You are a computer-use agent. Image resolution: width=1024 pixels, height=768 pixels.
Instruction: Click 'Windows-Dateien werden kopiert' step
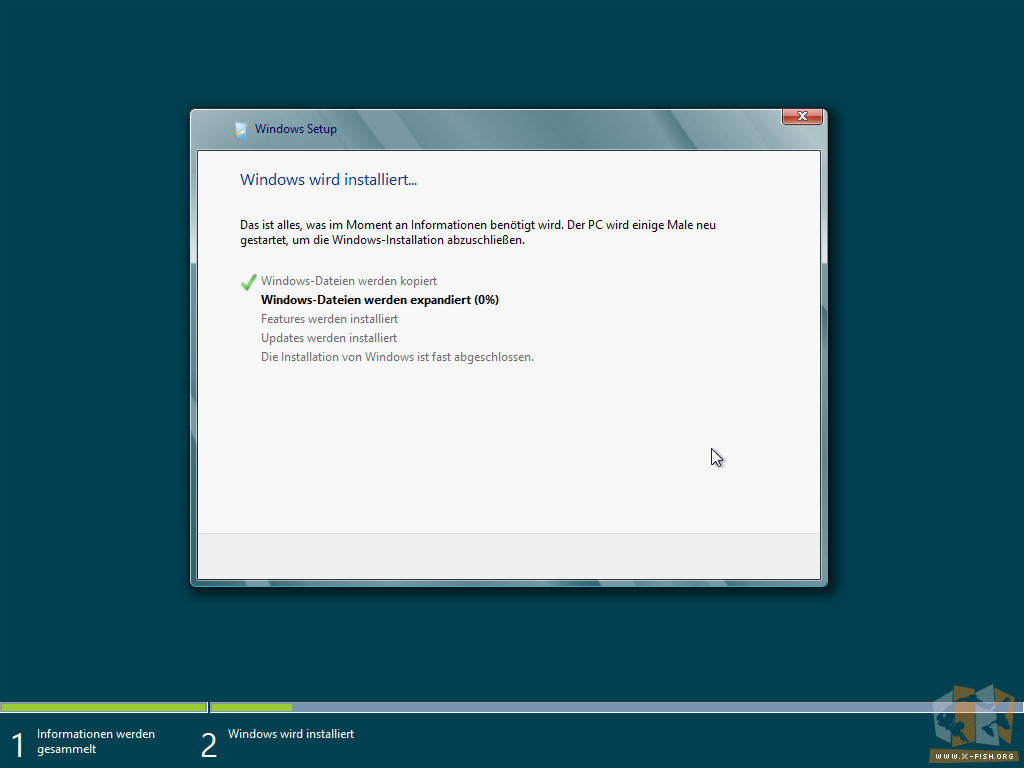(349, 281)
